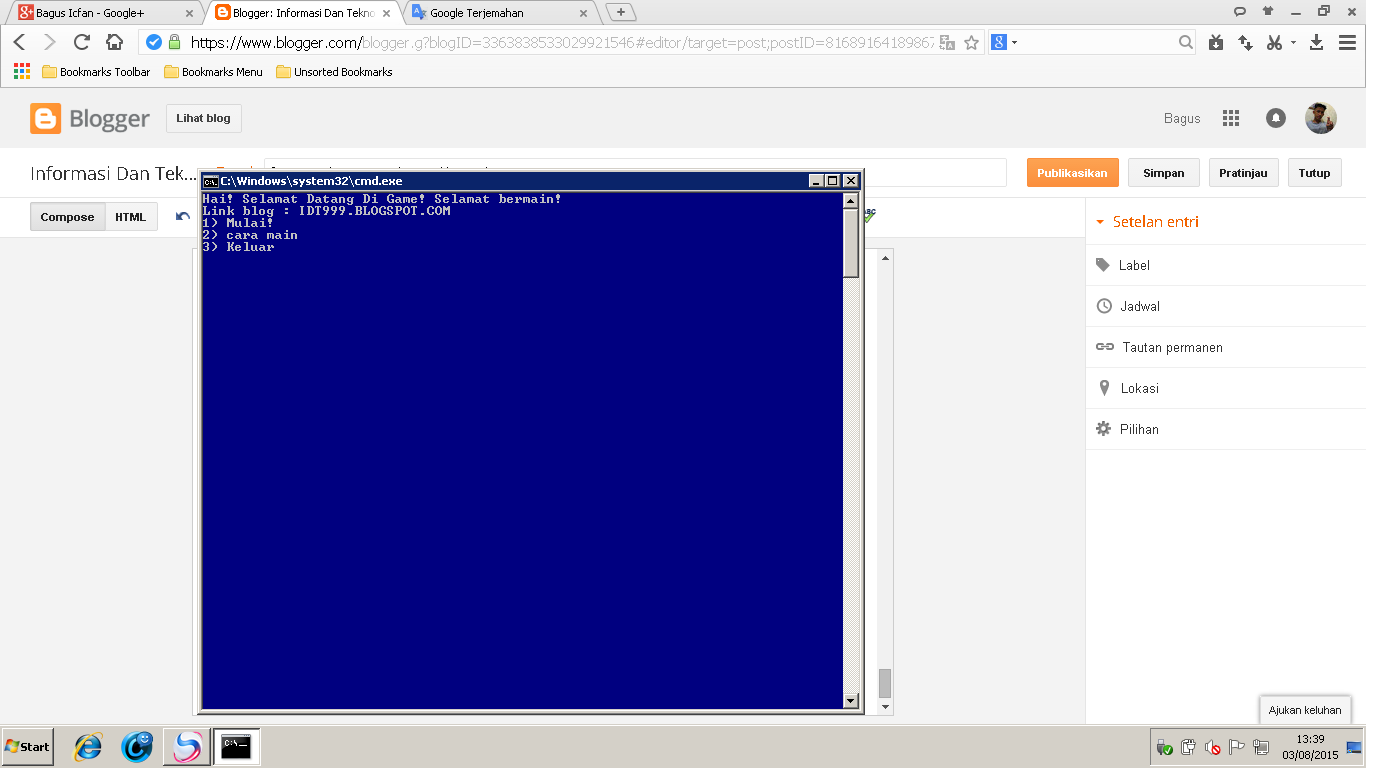Click Label tag icon in post settings
The width and height of the screenshot is (1392, 784).
coord(1103,265)
